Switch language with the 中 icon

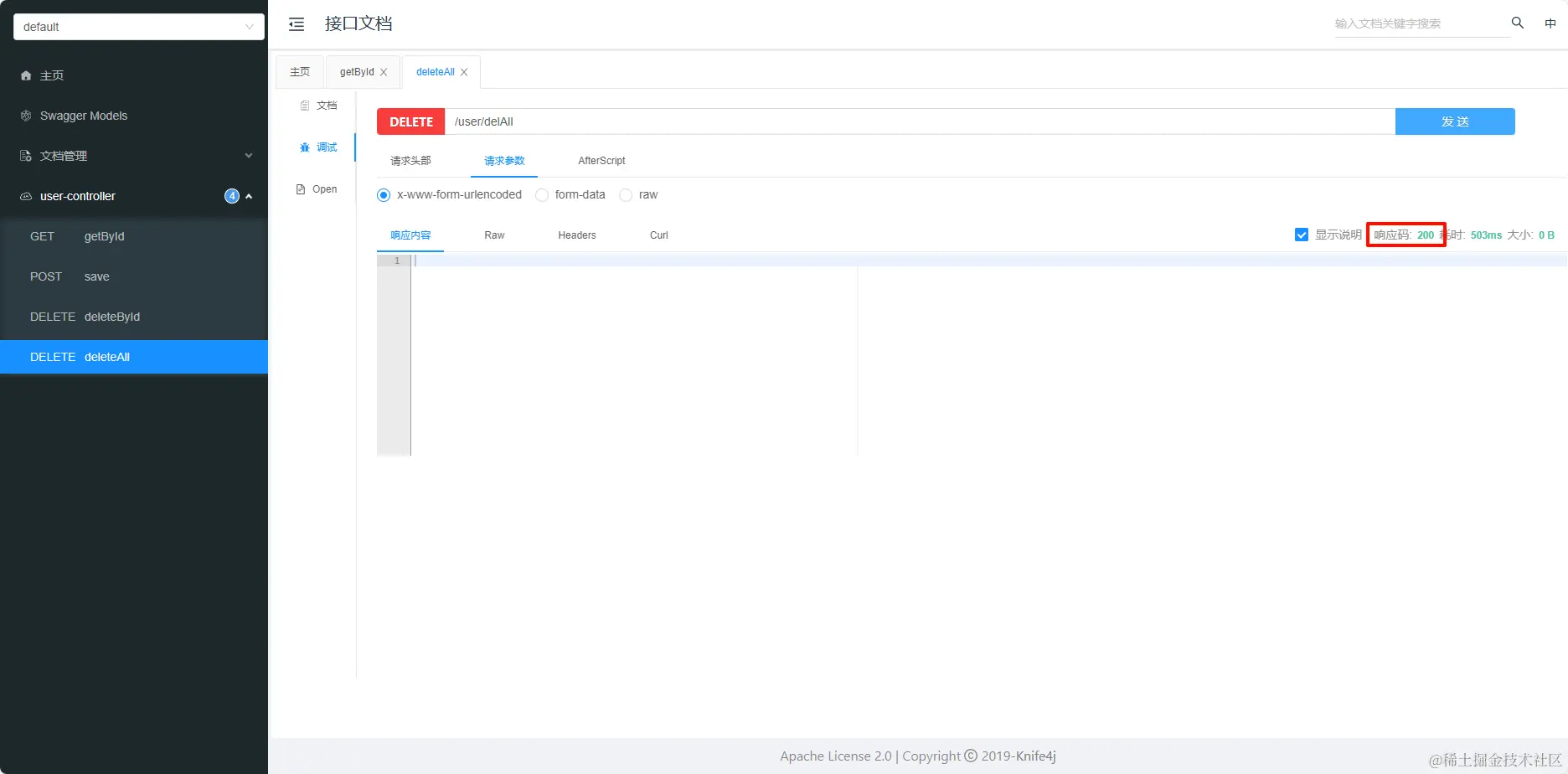[x=1550, y=23]
